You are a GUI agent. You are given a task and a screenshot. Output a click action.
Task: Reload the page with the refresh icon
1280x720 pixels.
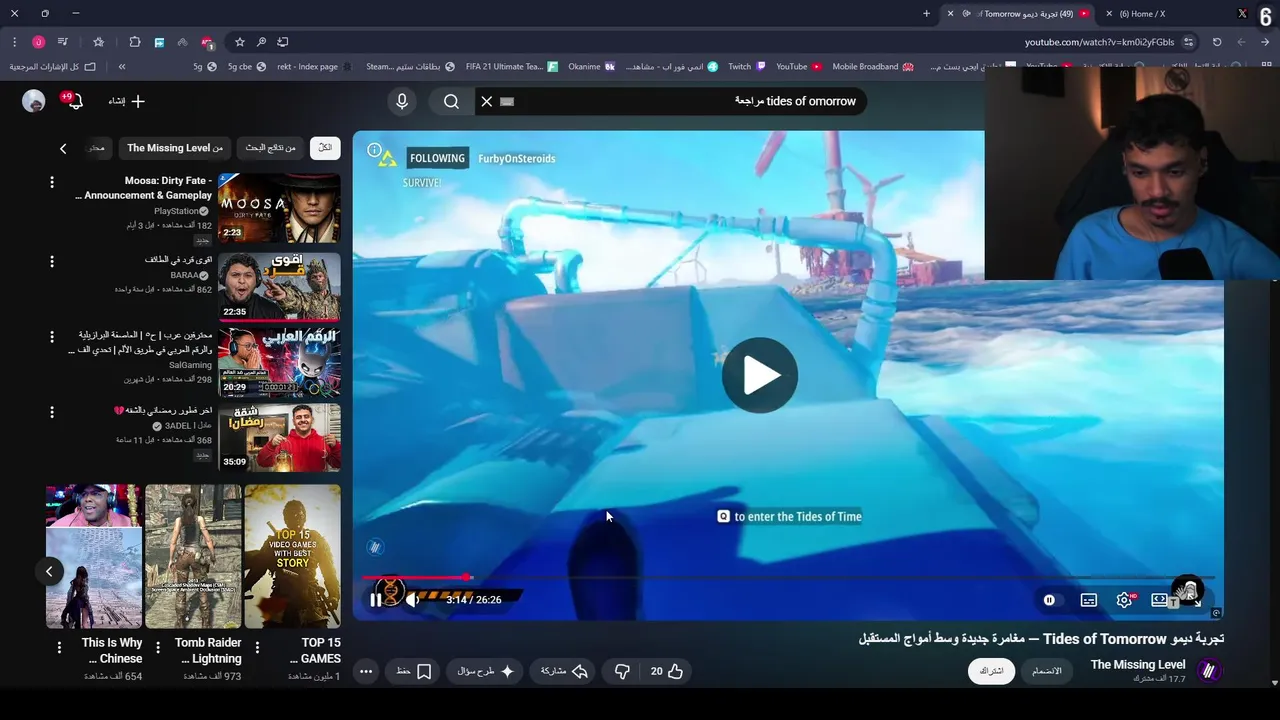(x=1217, y=42)
